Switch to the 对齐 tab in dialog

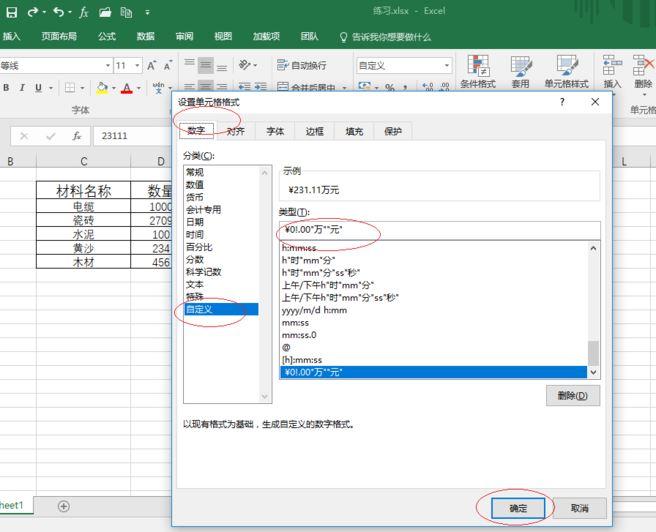click(x=236, y=131)
